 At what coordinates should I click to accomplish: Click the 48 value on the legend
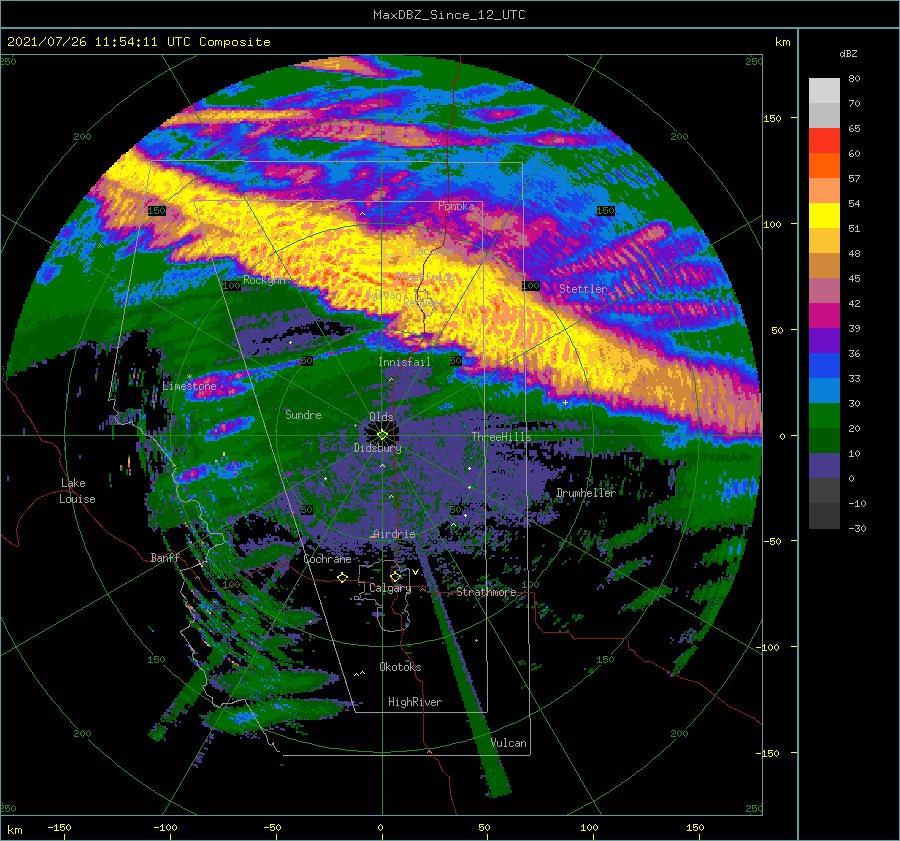pyautogui.click(x=854, y=253)
